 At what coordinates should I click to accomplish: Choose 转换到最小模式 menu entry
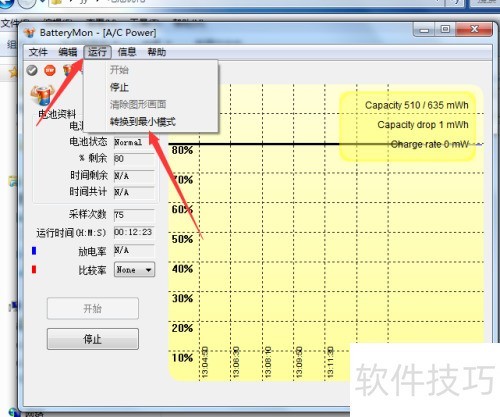tap(151, 122)
